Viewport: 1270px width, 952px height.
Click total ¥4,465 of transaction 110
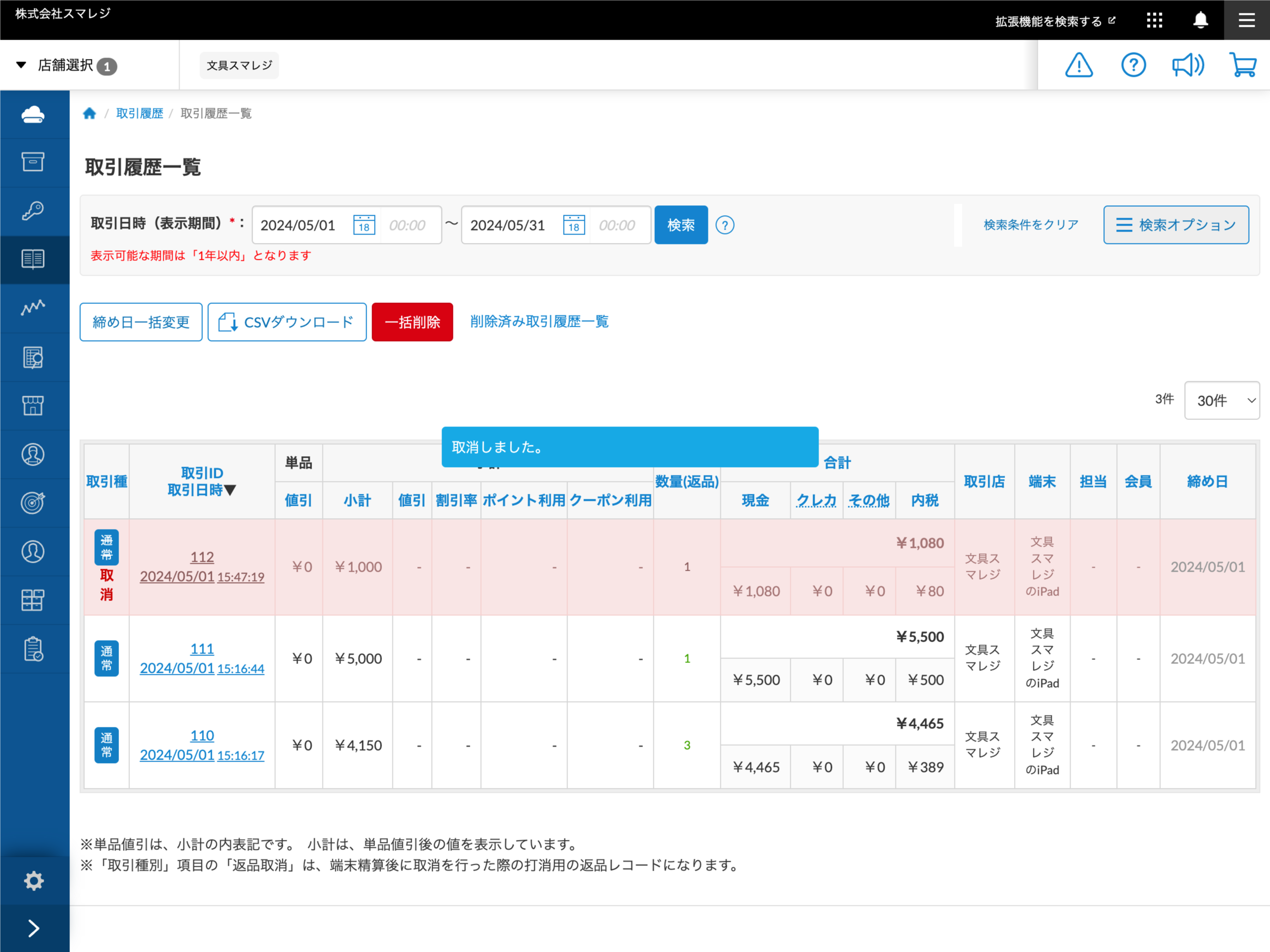(x=920, y=723)
